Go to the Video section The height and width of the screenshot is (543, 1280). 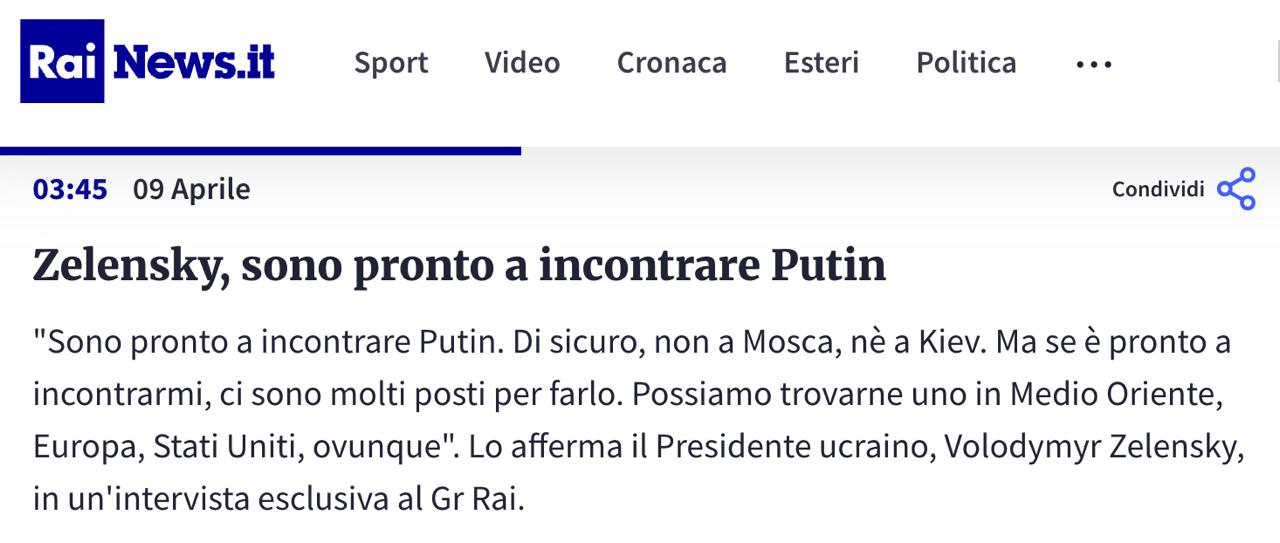[522, 63]
